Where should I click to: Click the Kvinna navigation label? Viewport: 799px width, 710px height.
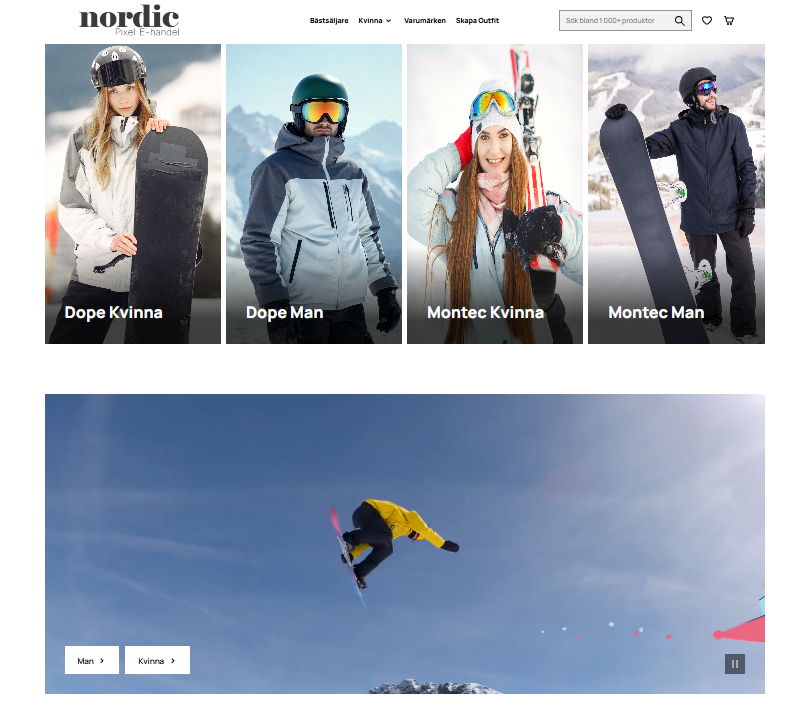[370, 21]
